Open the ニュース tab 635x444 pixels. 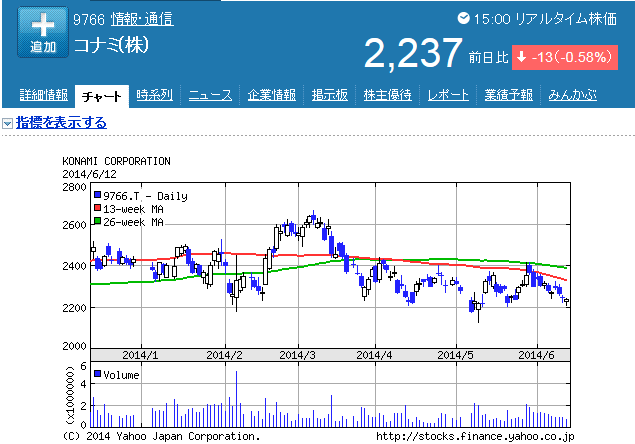tap(211, 95)
